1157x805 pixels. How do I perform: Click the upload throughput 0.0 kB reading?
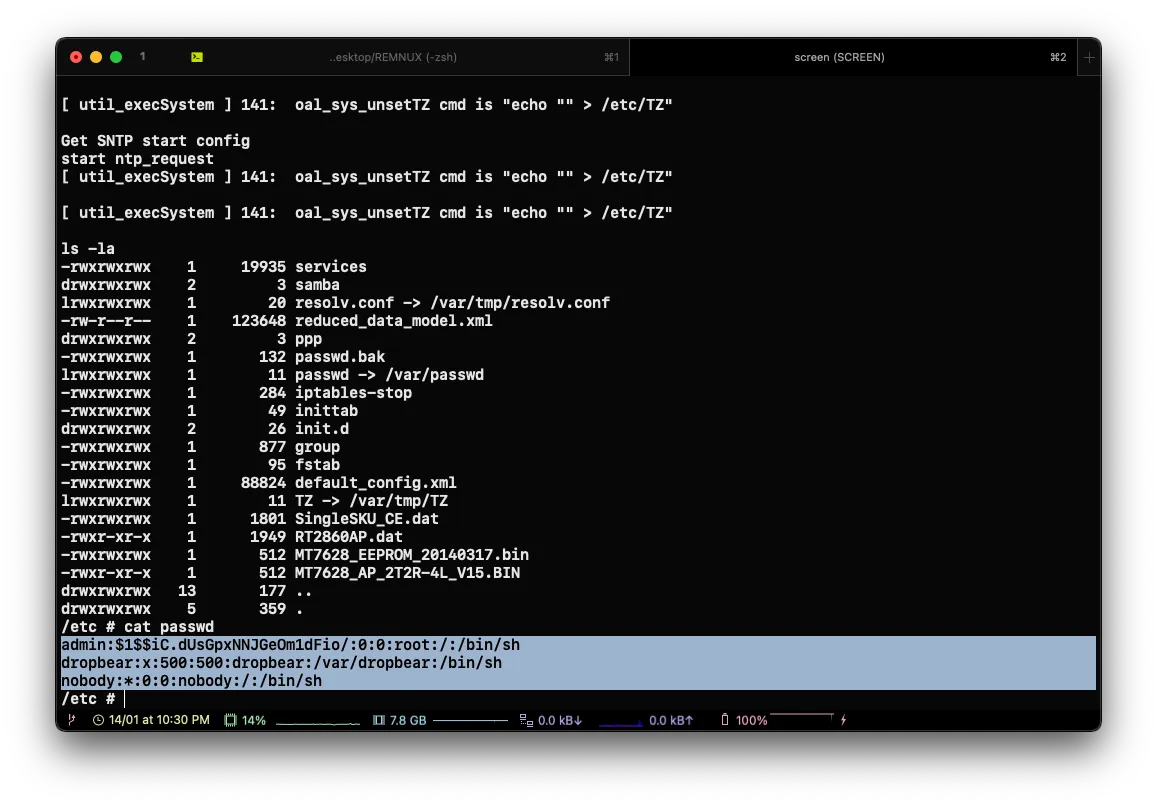[x=671, y=720]
